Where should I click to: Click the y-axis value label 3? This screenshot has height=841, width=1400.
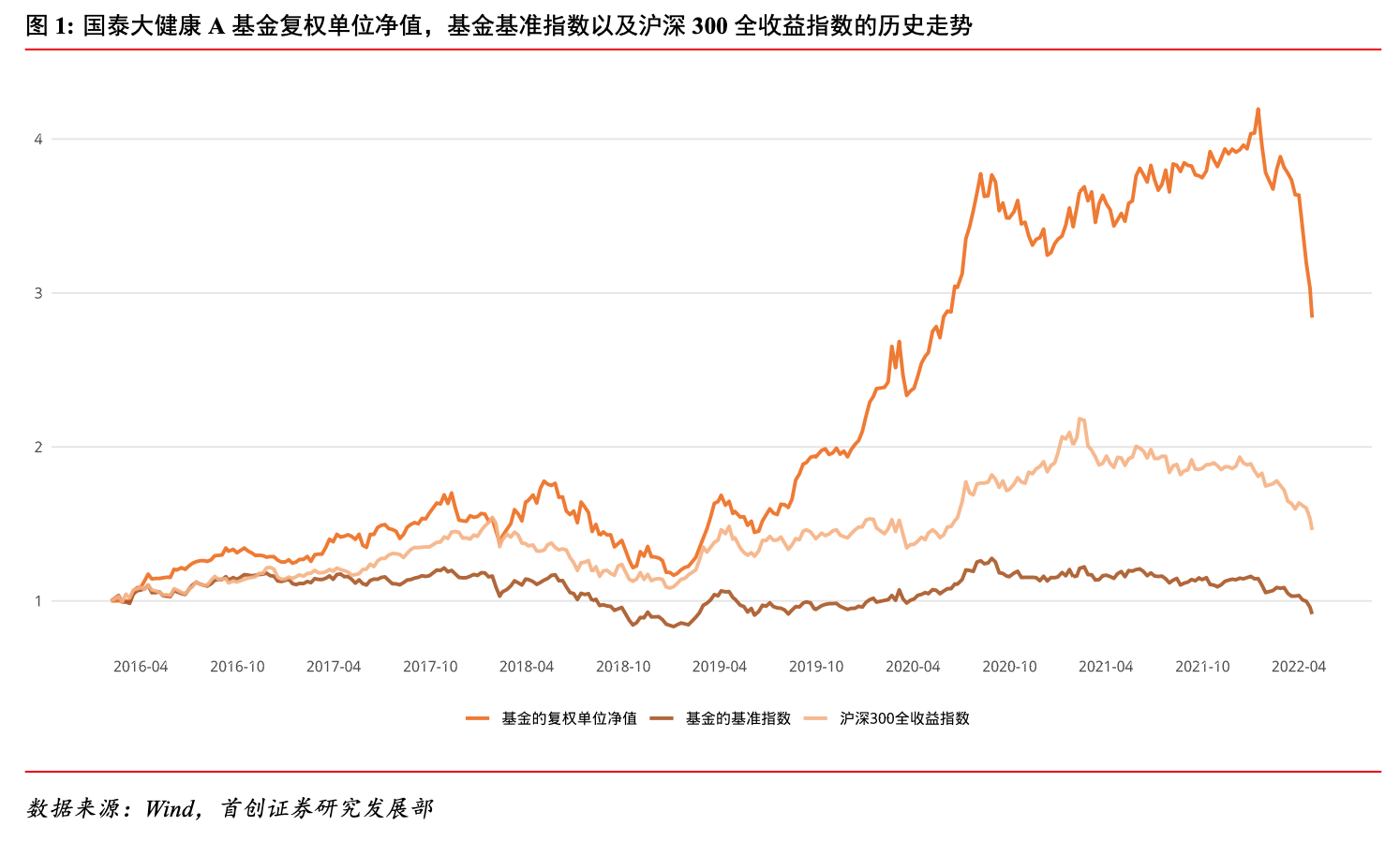[x=38, y=293]
